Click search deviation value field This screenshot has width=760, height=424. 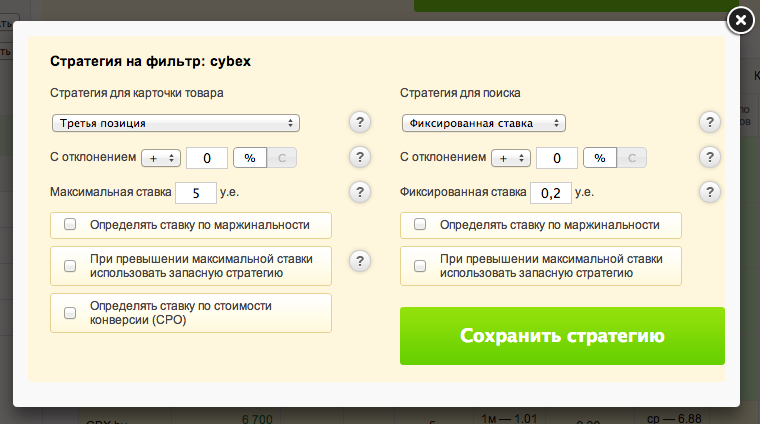(x=557, y=158)
